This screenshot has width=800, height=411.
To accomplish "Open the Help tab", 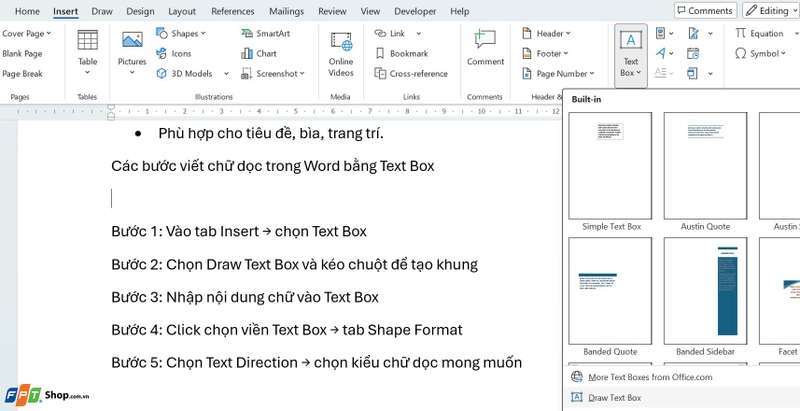I will [x=460, y=11].
